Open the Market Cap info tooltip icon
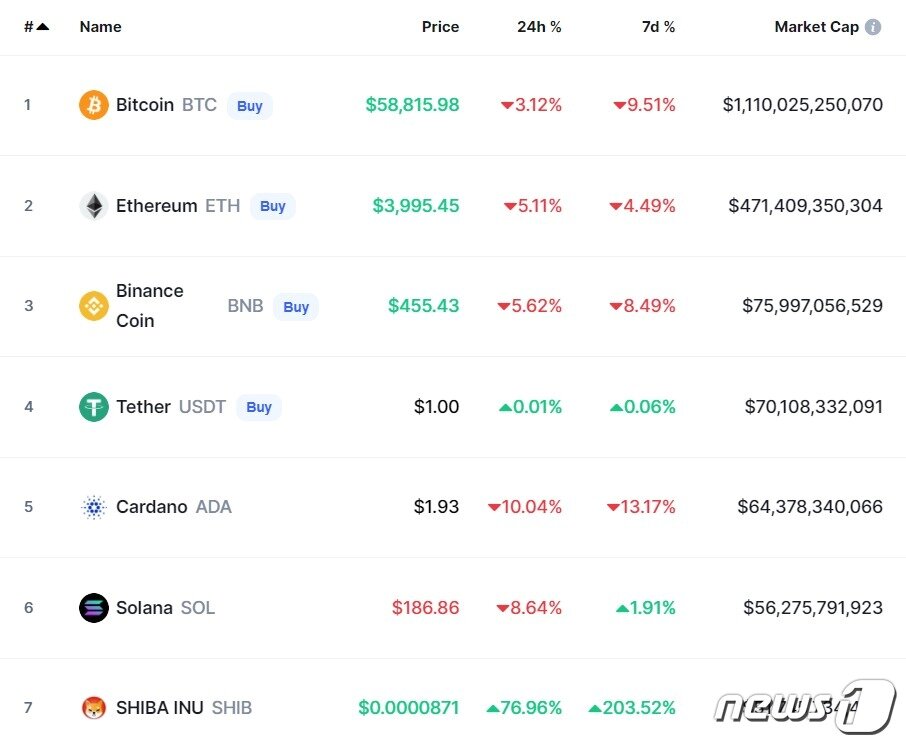The image size is (906, 746). tap(873, 27)
